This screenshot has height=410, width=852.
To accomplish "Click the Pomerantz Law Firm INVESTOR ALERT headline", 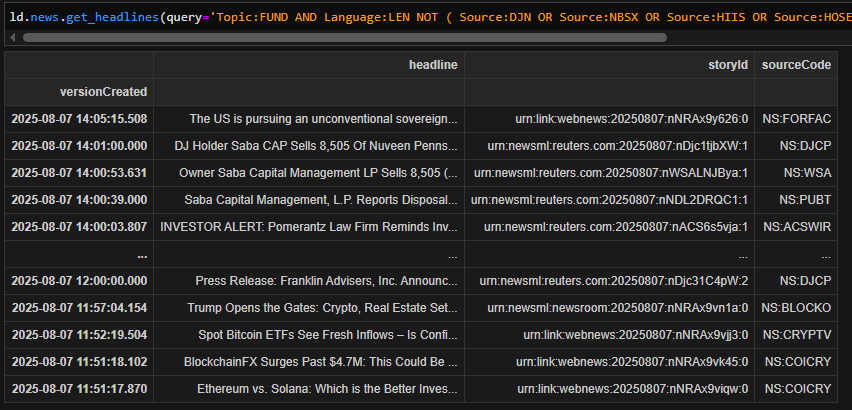I will click(309, 227).
